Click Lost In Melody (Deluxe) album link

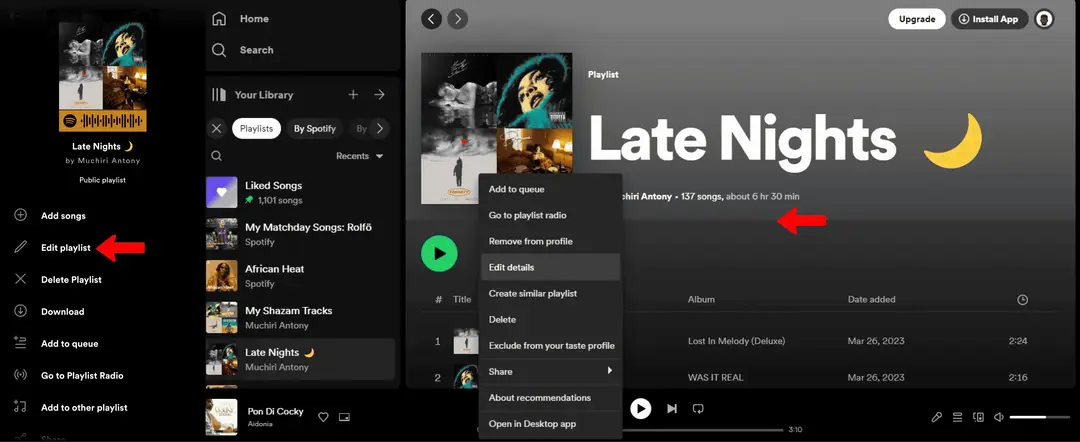[x=736, y=341]
